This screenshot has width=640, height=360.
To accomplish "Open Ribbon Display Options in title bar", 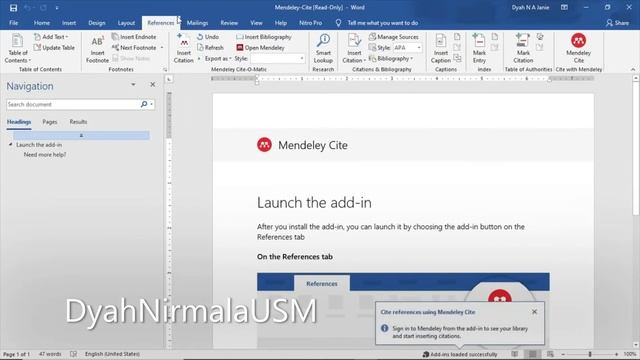I will (564, 7).
